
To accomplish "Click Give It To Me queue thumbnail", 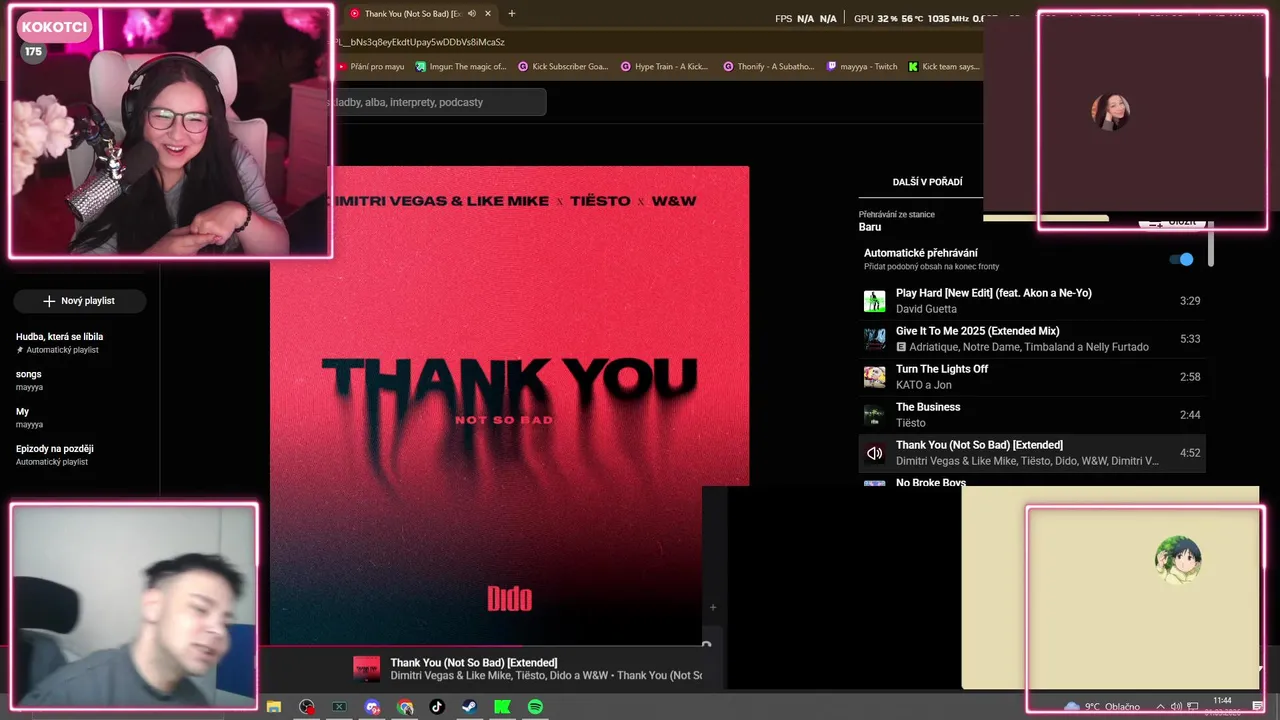I will (x=874, y=339).
